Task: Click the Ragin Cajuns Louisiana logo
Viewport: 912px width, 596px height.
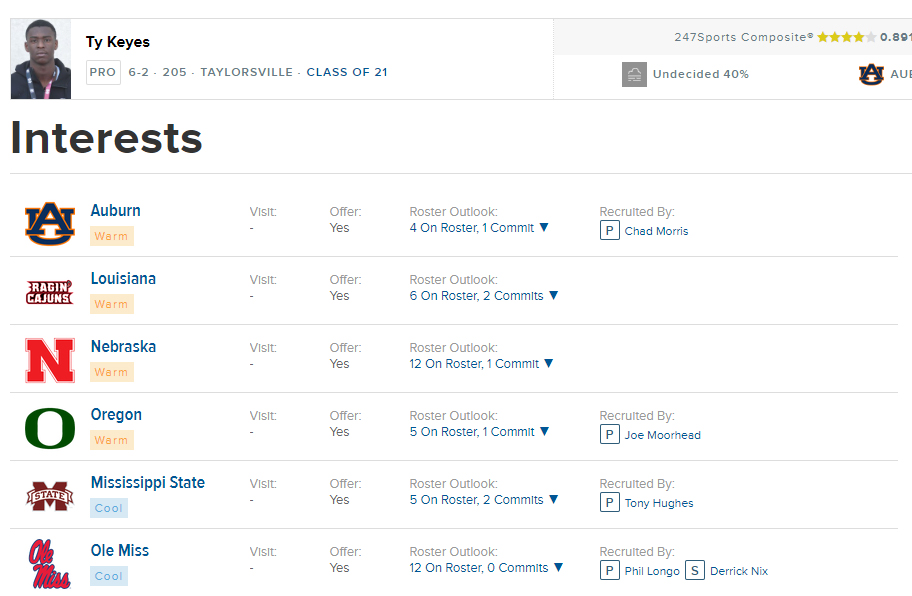Action: coord(50,292)
